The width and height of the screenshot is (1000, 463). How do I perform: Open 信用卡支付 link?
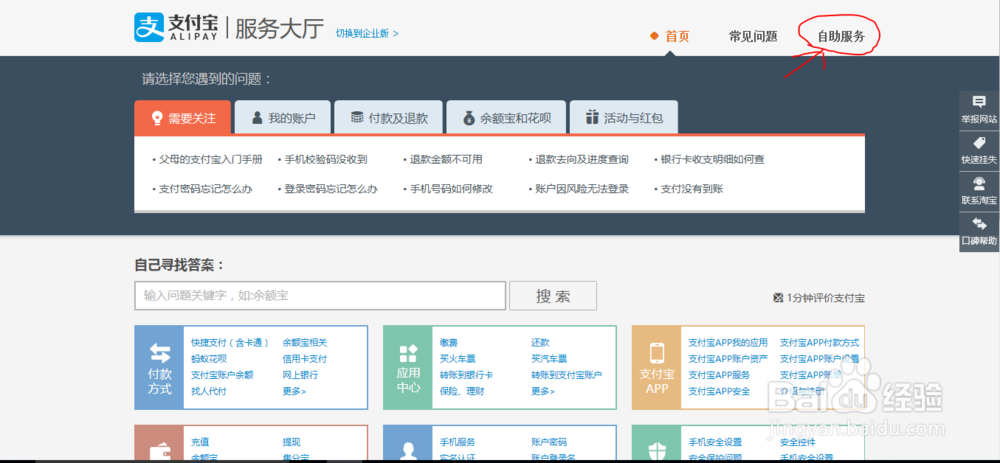(305, 358)
